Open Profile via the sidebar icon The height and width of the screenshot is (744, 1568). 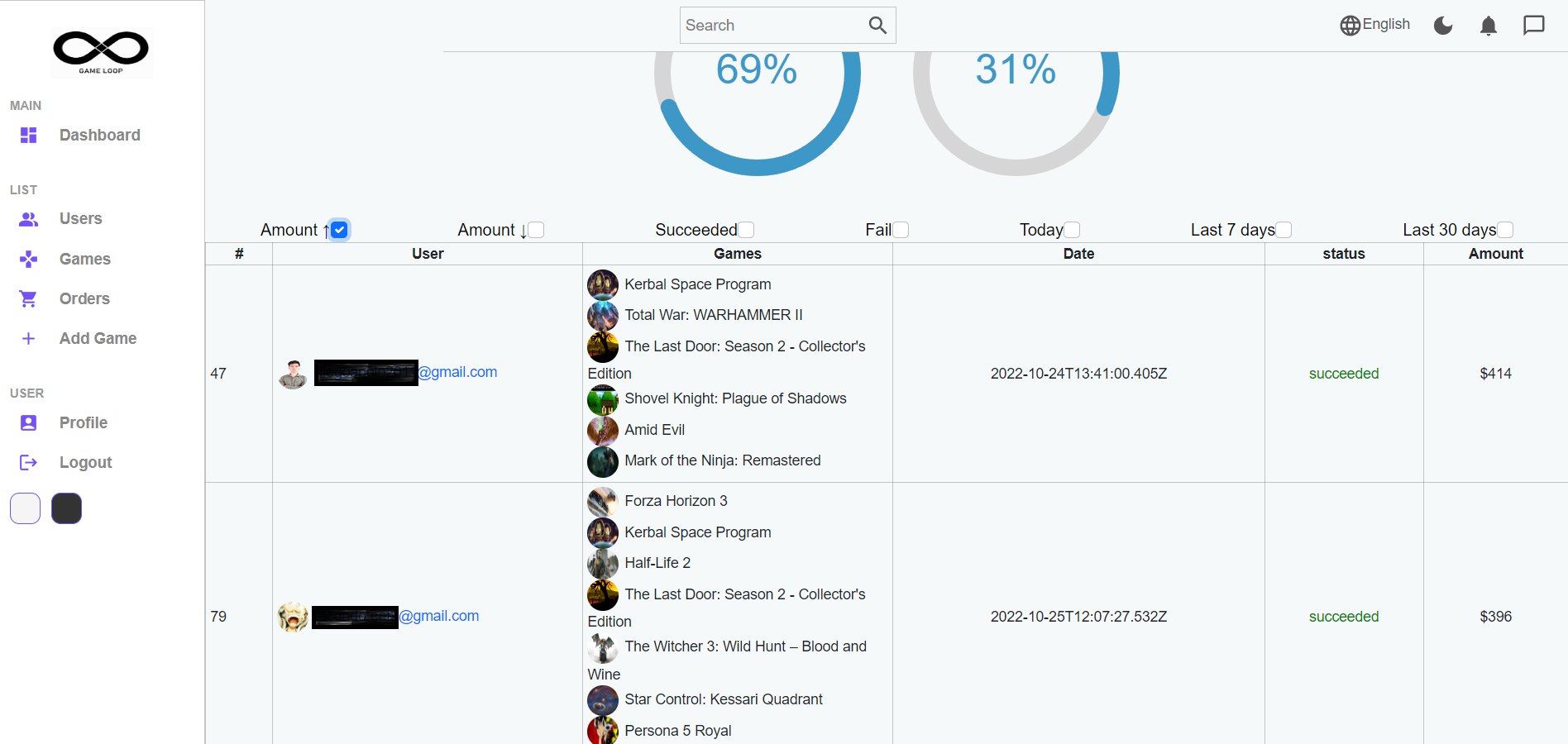28,422
